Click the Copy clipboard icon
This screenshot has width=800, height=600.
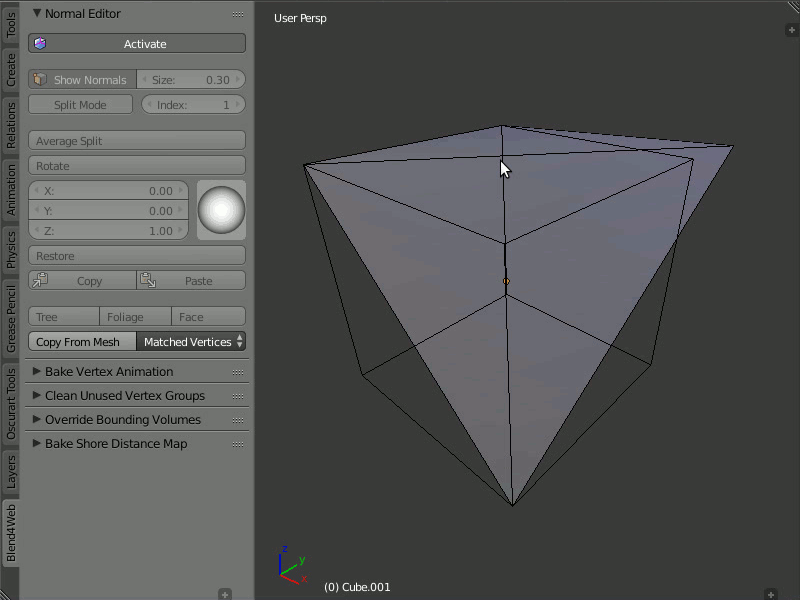(40, 281)
